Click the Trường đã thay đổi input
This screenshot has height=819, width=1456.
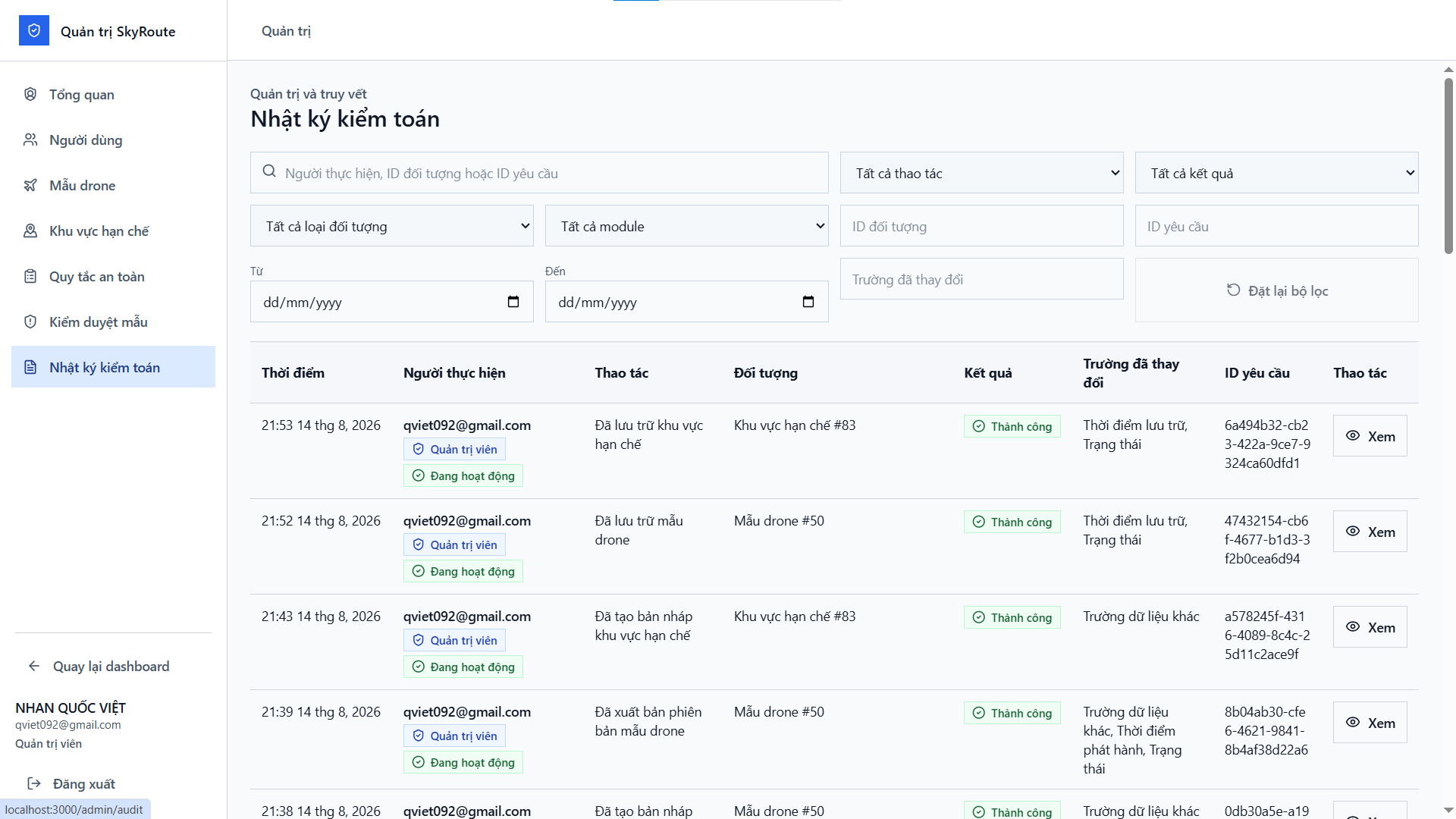tap(981, 279)
